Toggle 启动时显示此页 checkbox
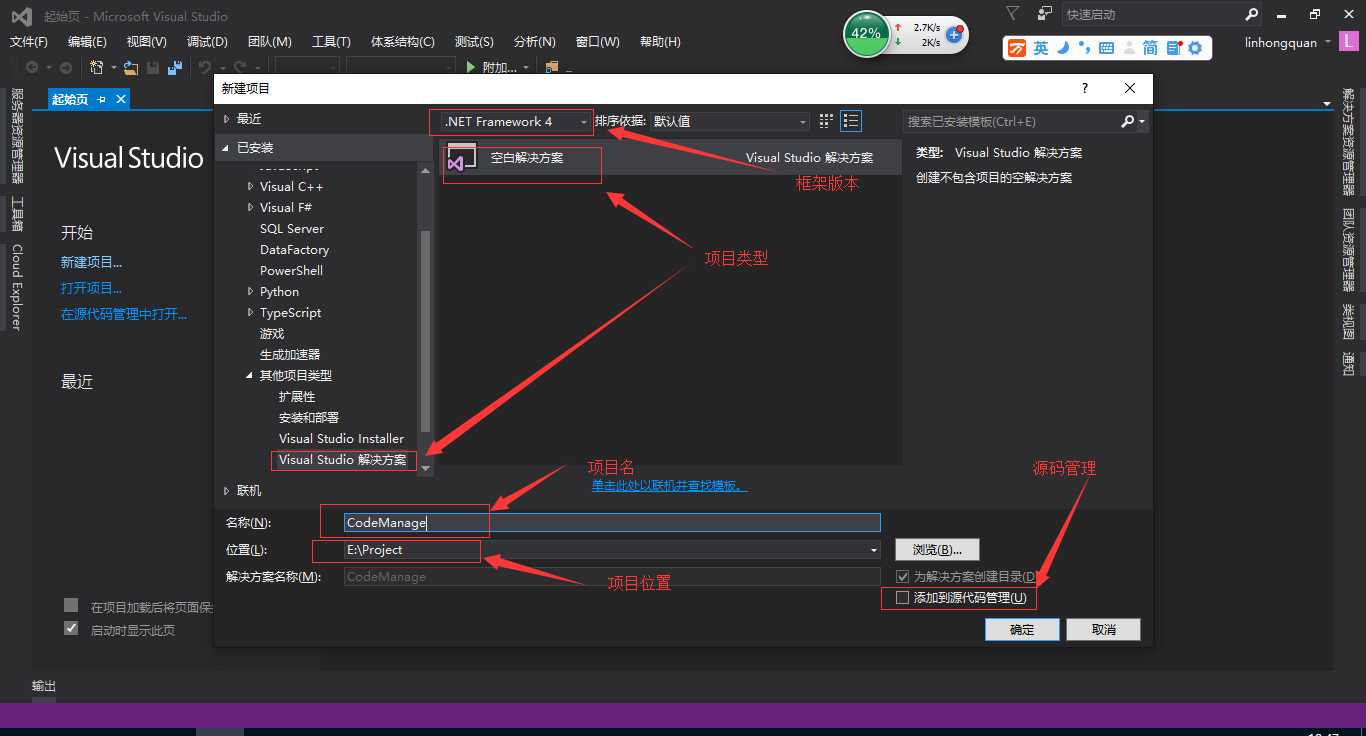Viewport: 1366px width, 736px height. click(71, 628)
